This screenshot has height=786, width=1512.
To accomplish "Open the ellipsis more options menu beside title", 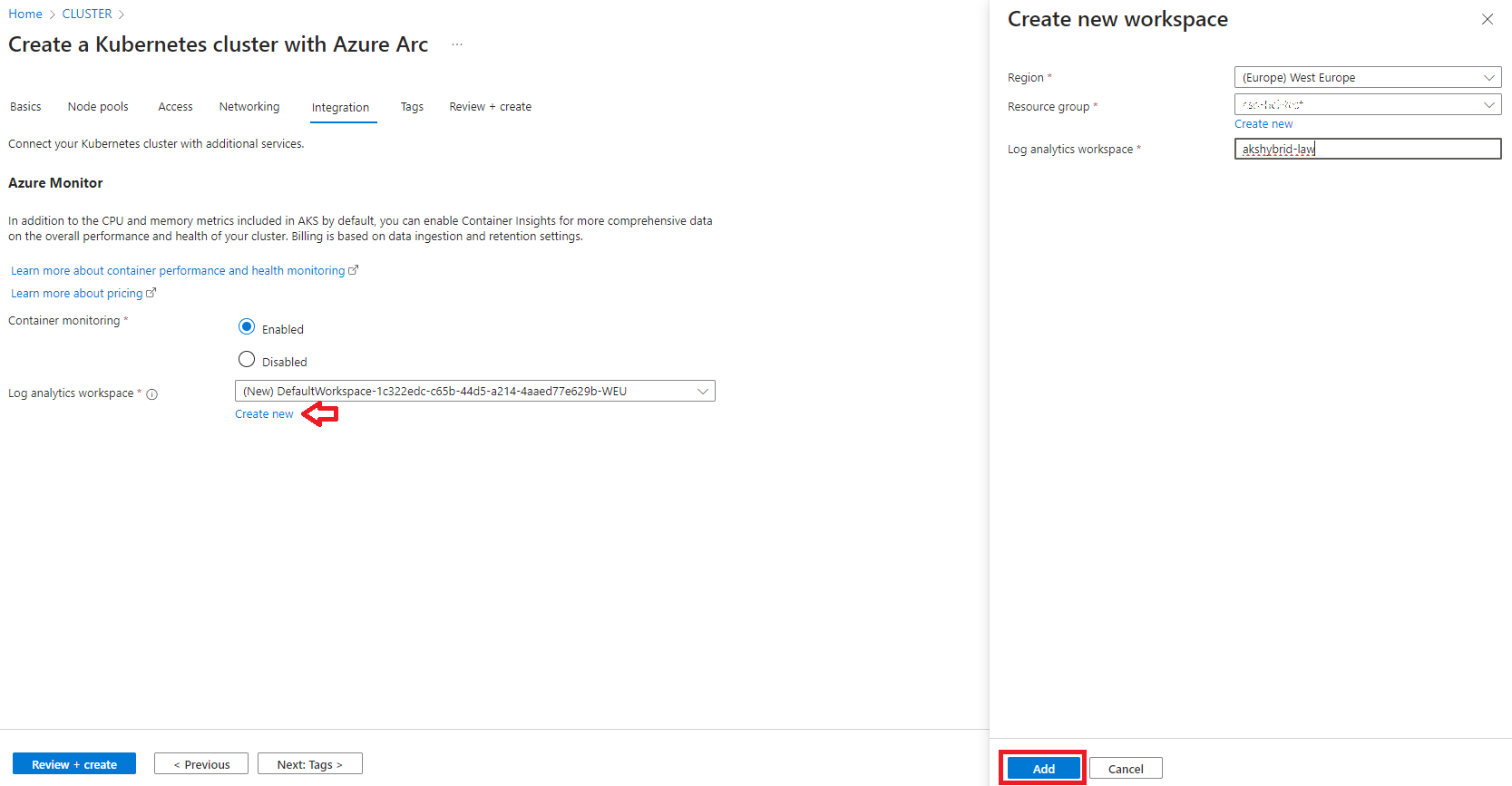I will click(x=457, y=44).
